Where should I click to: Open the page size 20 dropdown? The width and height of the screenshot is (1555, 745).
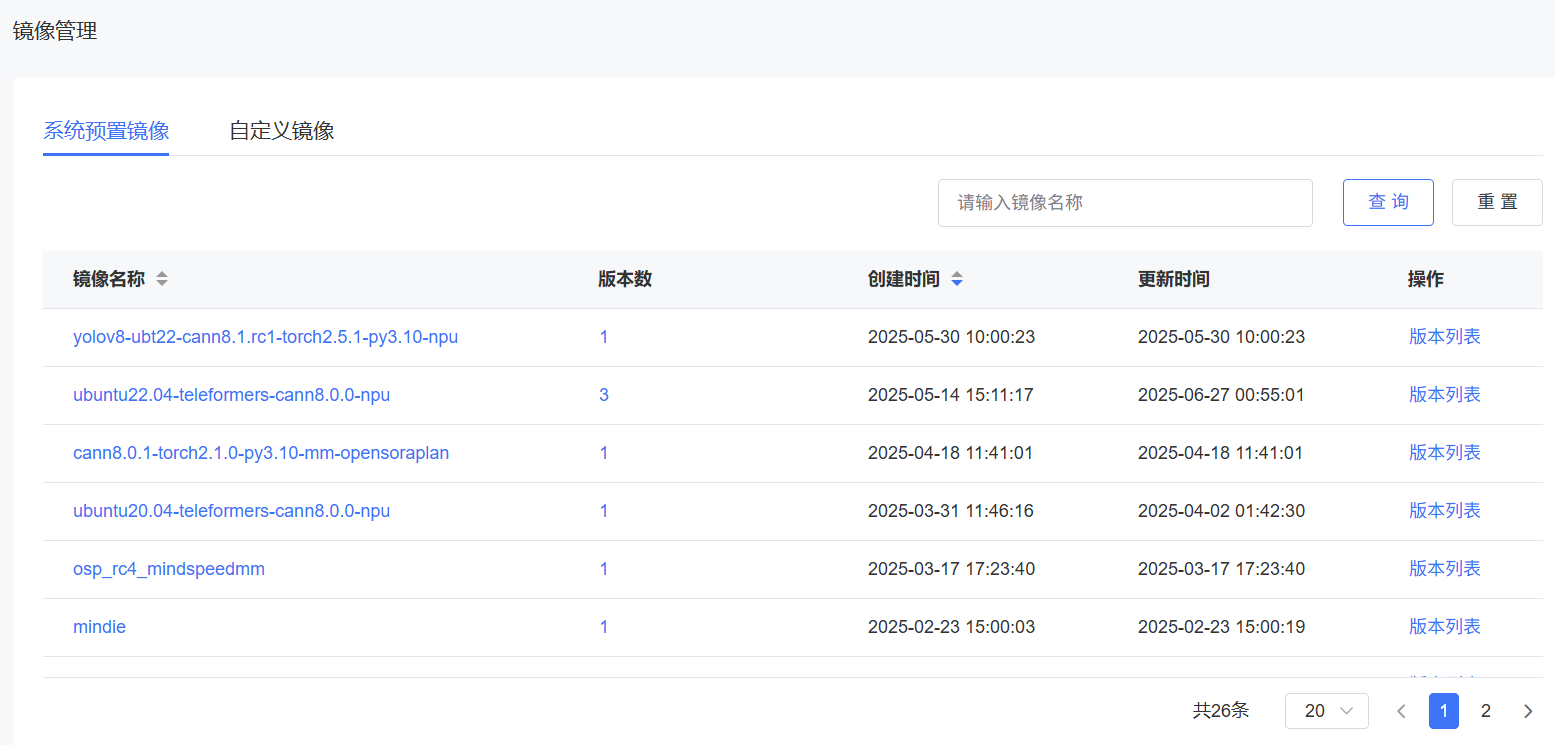[1326, 711]
